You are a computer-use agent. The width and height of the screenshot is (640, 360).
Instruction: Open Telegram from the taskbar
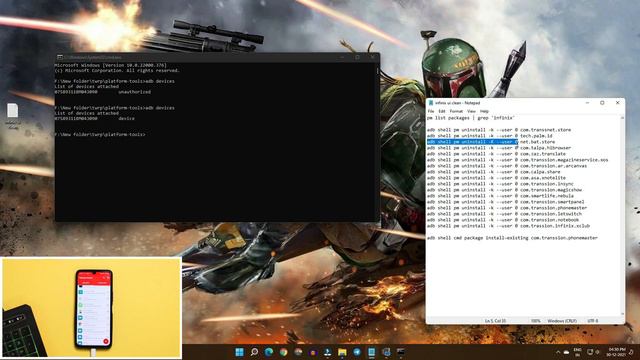point(357,352)
